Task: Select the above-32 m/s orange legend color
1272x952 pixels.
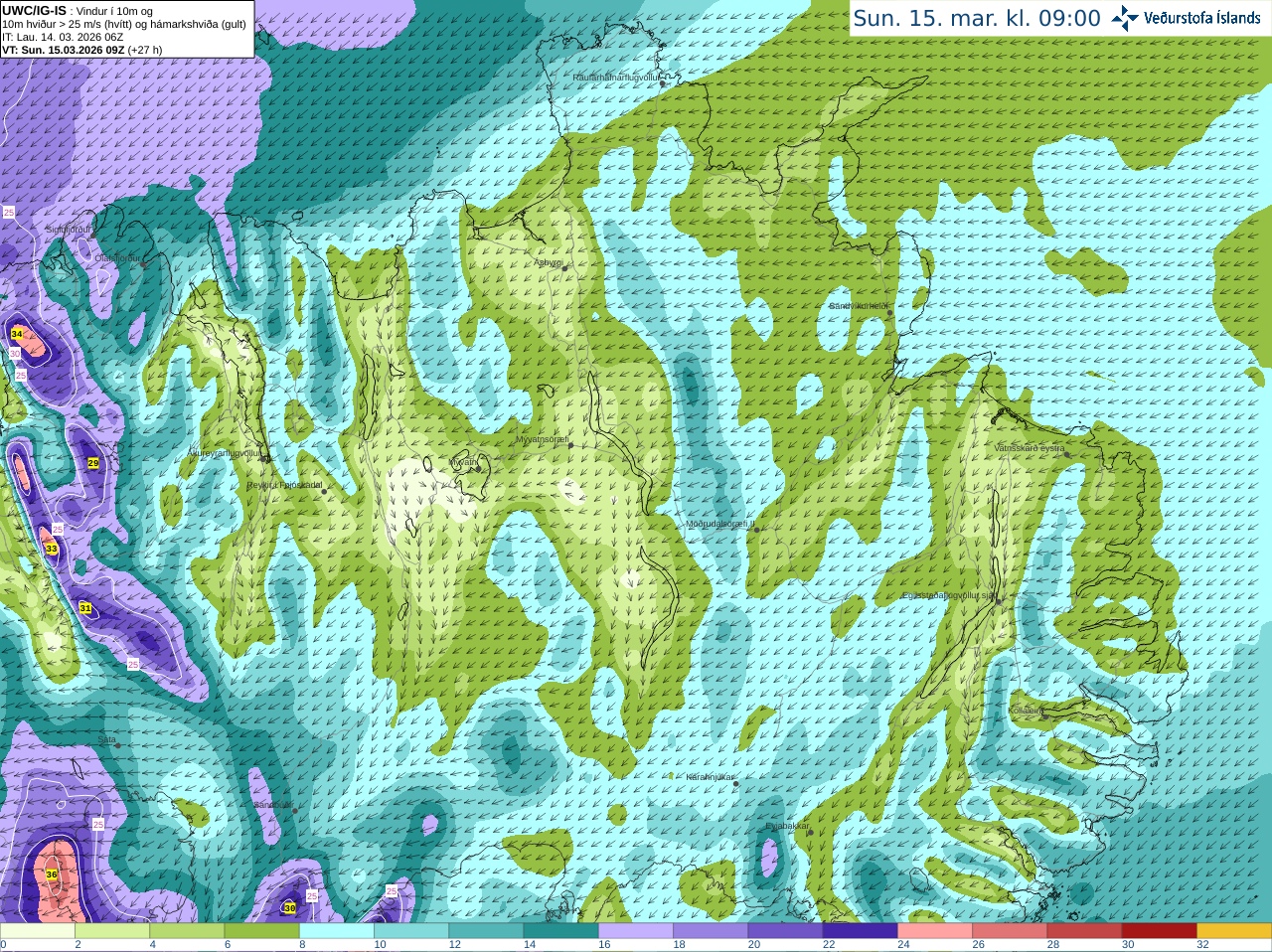Action: pos(1234,931)
